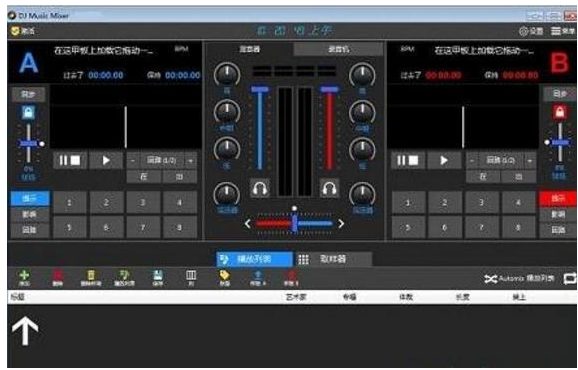Toggle the blue key-lock icon on deck A
Viewport: 578px width, 370px height.
(x=28, y=112)
